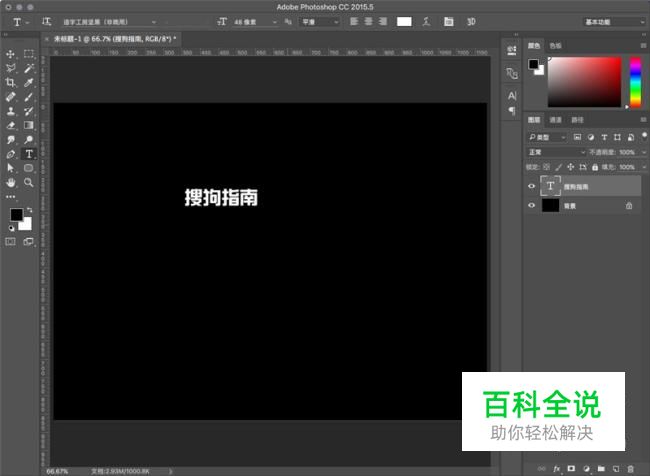Switch to the 通道 tab
Screen dimensions: 650x476
555,120
